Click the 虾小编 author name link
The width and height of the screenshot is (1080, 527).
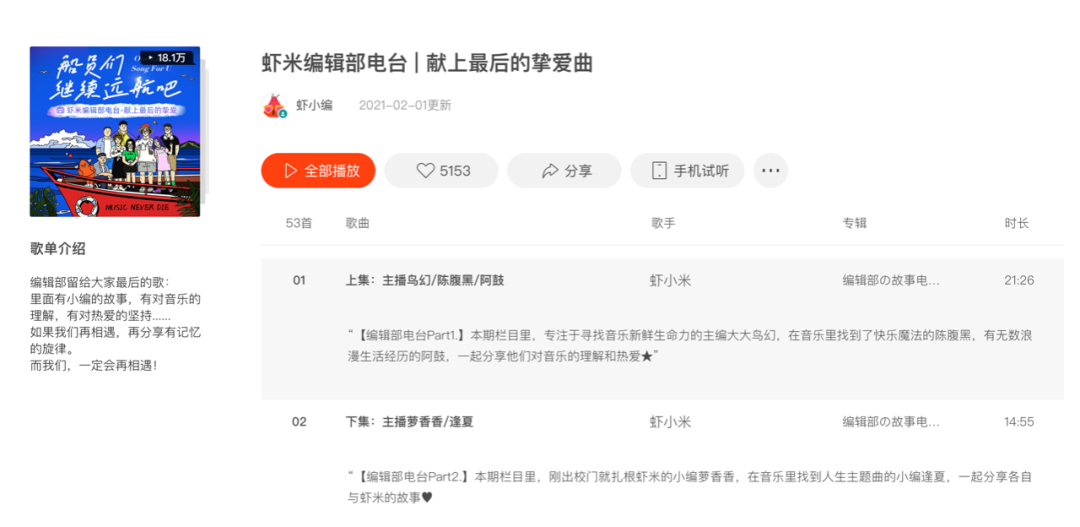click(x=314, y=105)
